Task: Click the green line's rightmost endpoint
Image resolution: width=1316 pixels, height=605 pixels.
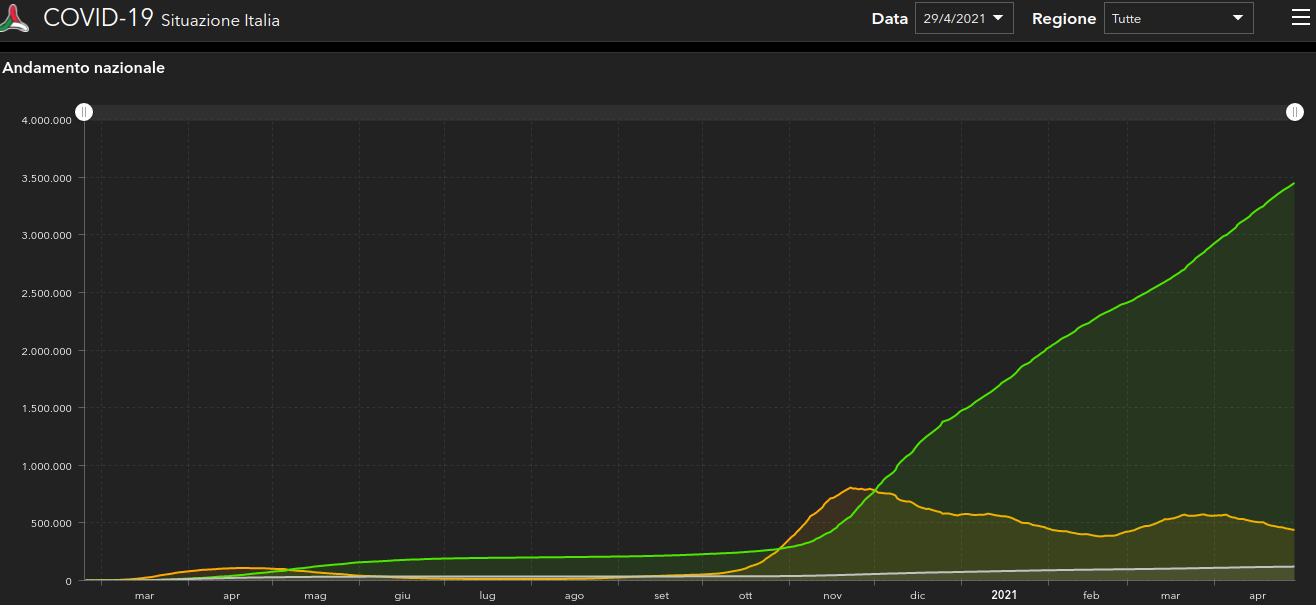Action: pyautogui.click(x=1294, y=184)
